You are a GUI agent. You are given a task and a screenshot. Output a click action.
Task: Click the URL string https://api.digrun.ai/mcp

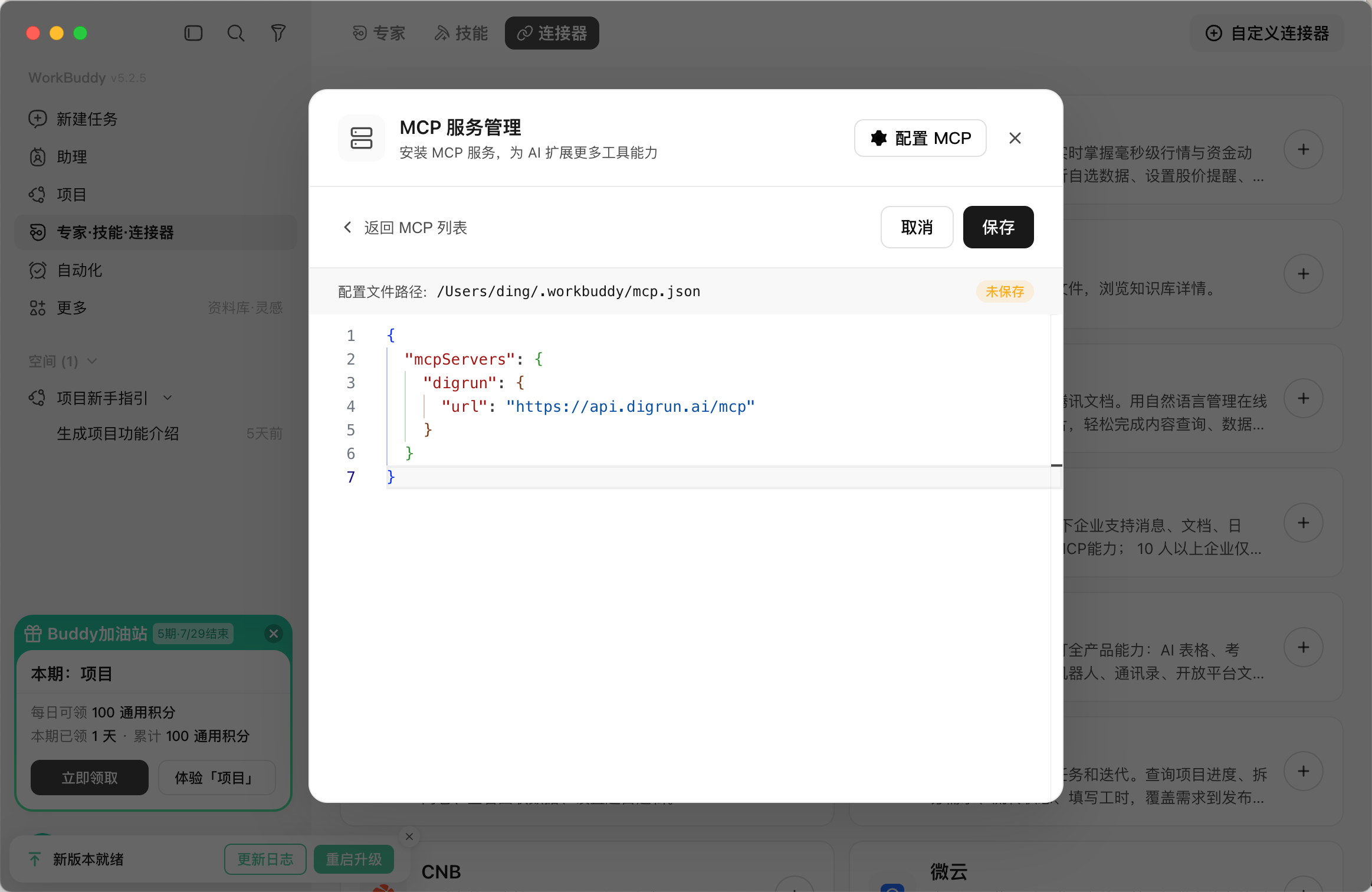(631, 406)
